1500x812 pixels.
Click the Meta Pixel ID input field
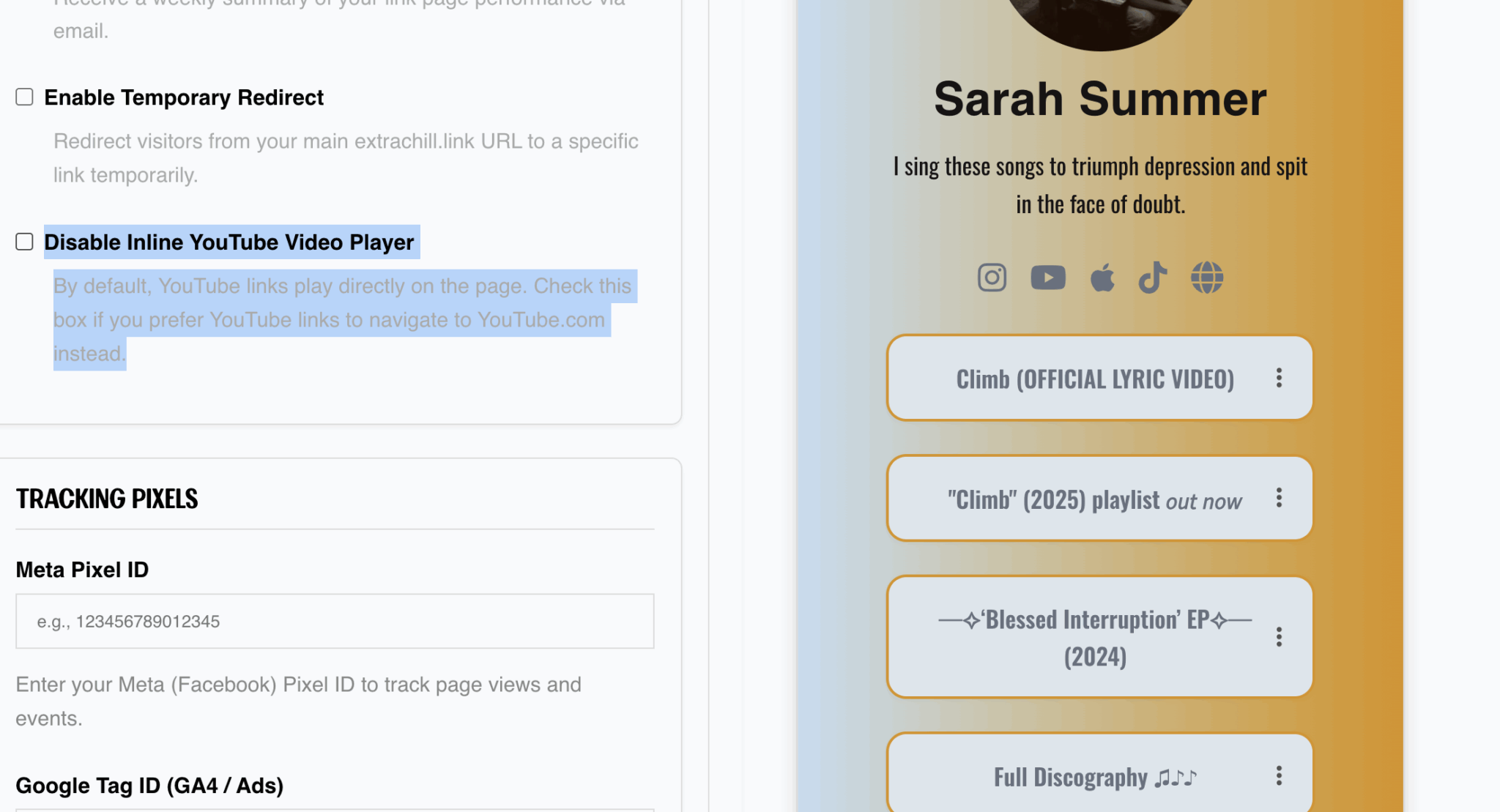tap(335, 621)
